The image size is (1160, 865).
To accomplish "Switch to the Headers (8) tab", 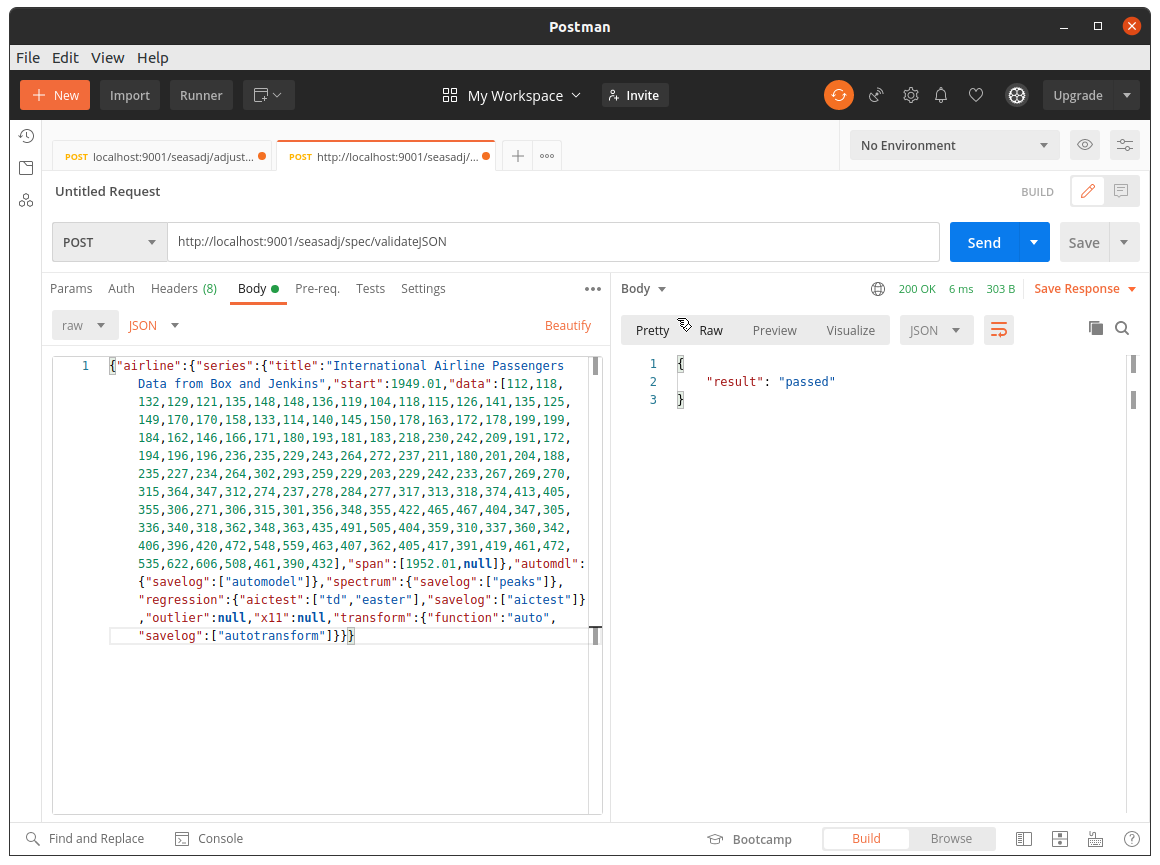I will click(x=183, y=289).
